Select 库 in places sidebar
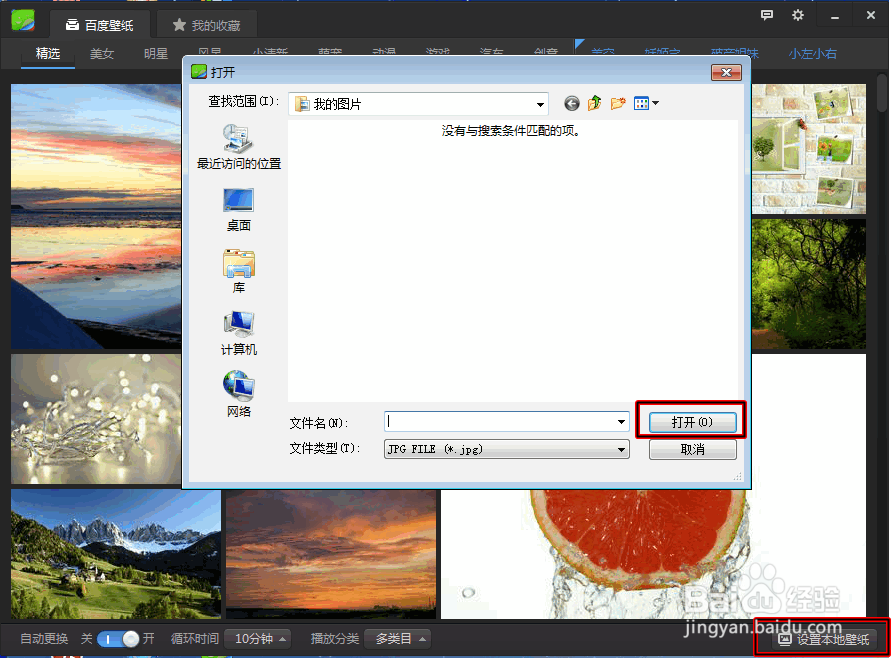The image size is (891, 658). pos(239,272)
